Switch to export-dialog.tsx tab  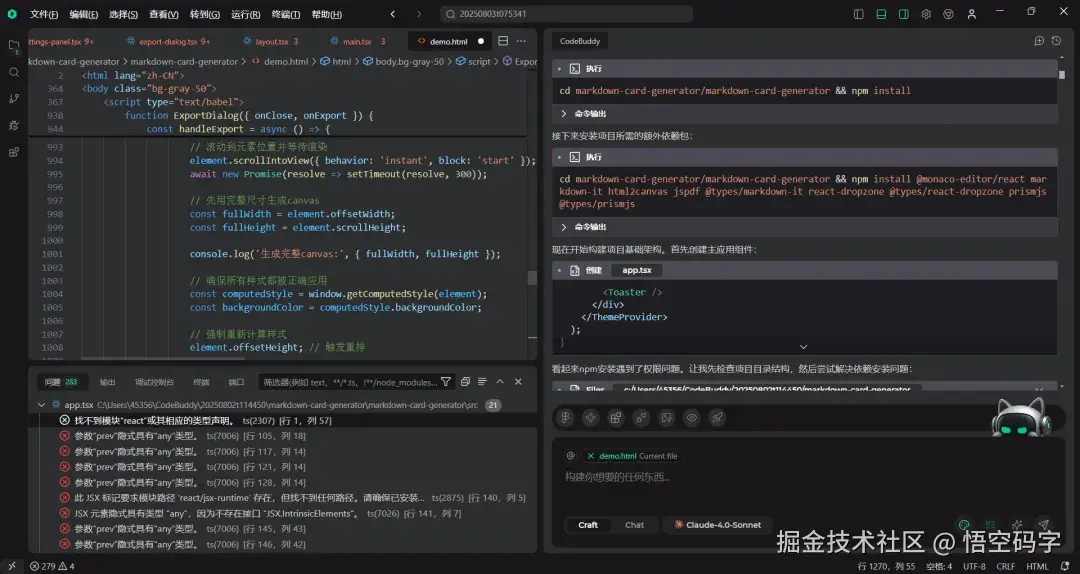[168, 41]
